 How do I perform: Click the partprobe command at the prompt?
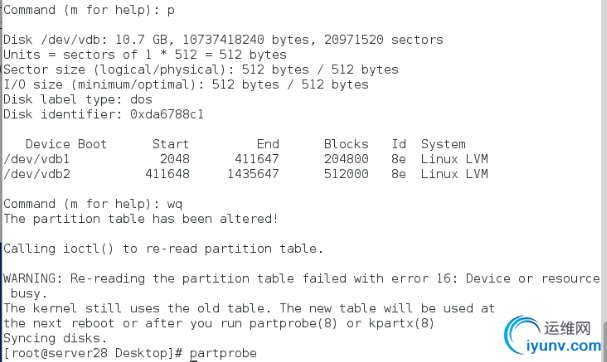tap(223, 353)
